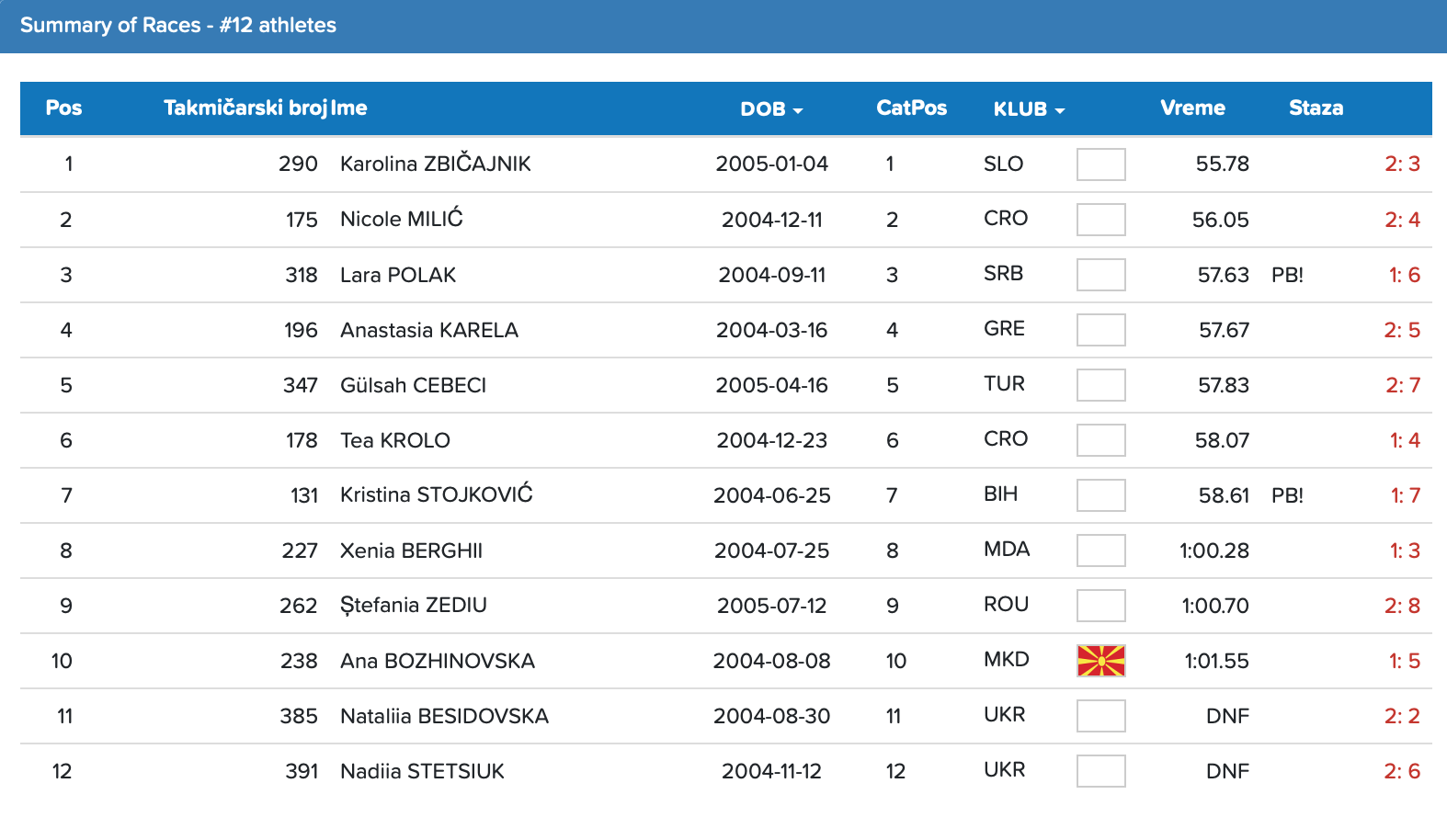Open the KLUB column dropdown
1447x840 pixels.
[x=1029, y=108]
